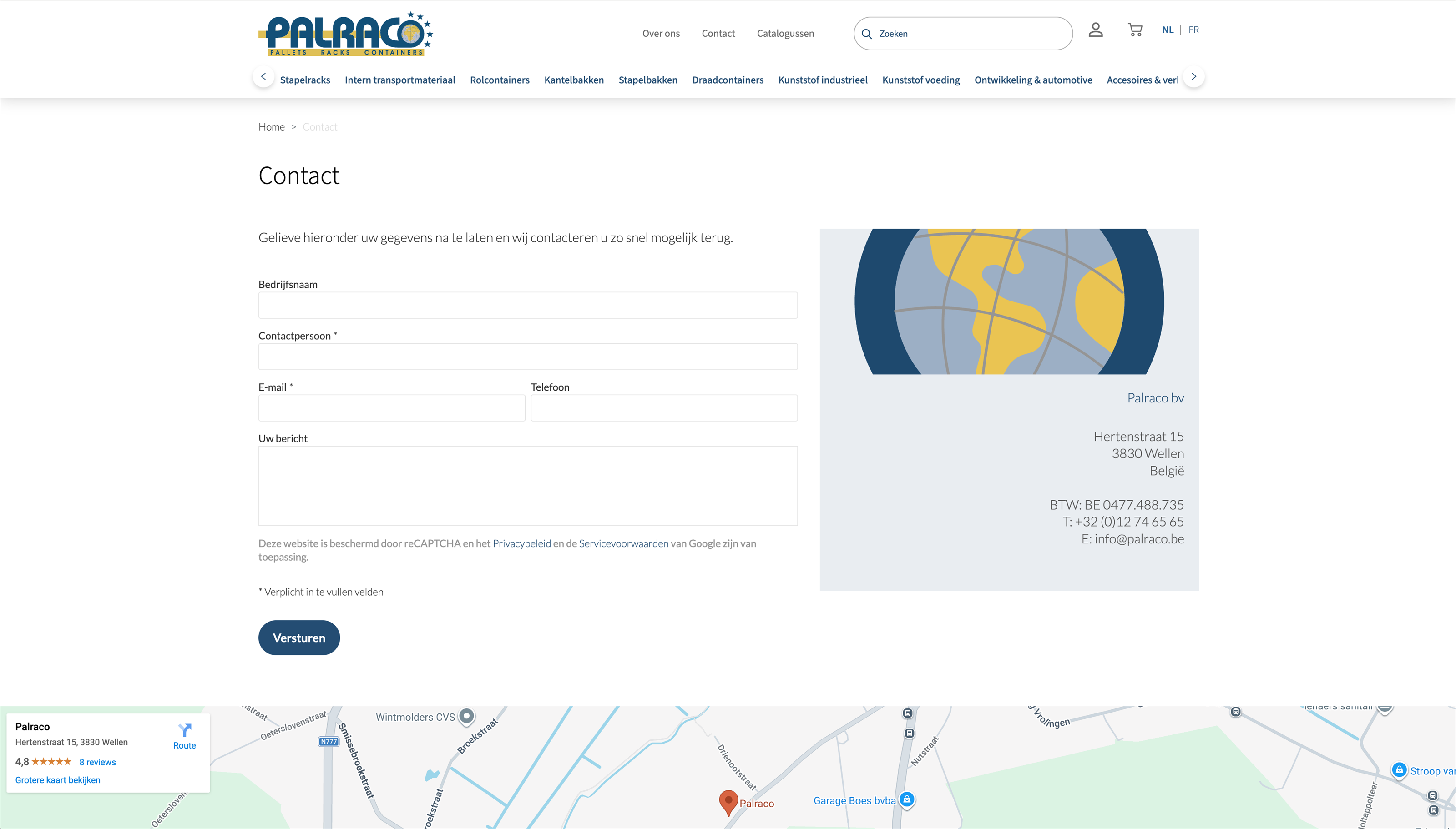Click the Home breadcrumb link
The height and width of the screenshot is (829, 1456).
click(271, 127)
